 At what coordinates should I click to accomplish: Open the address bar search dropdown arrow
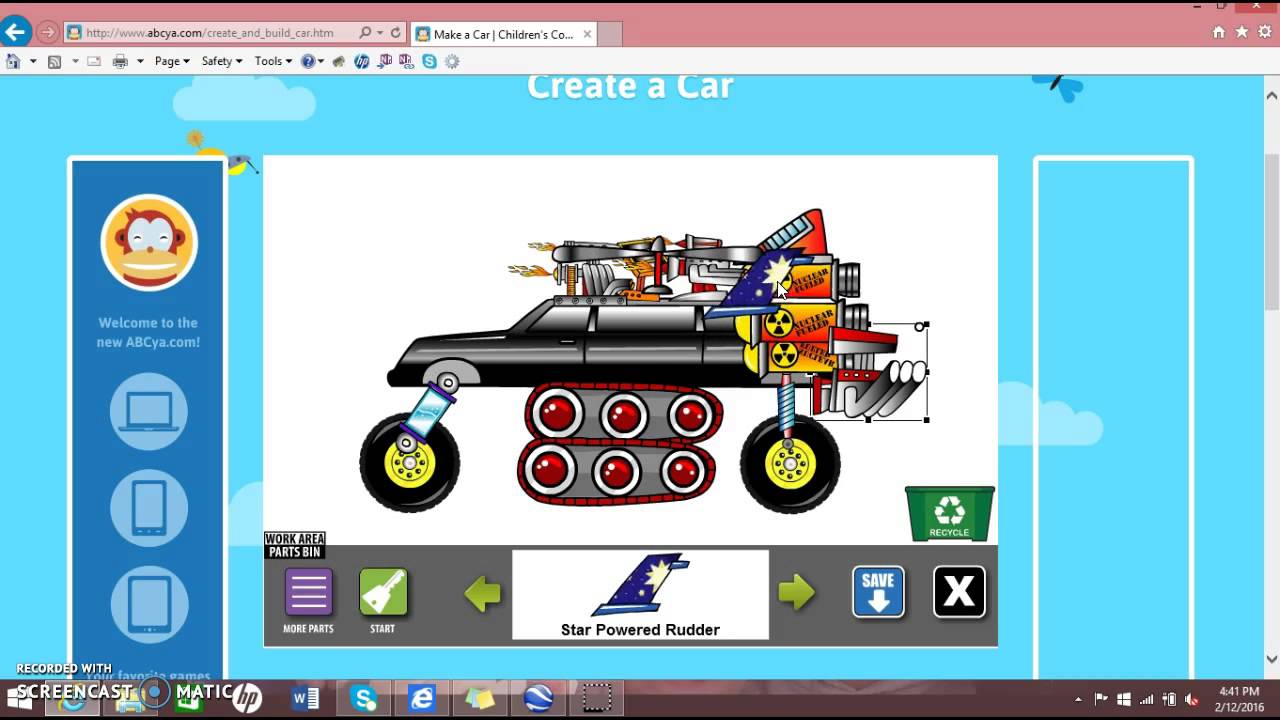pos(380,33)
